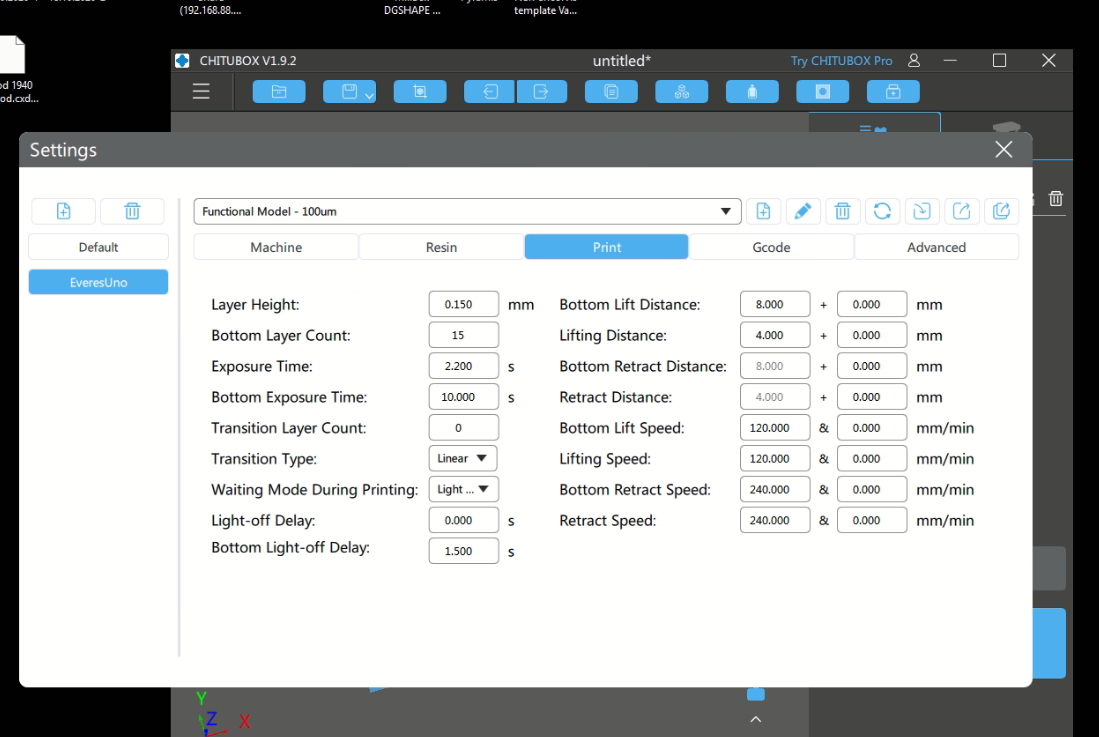Click the save floppy disk toolbar icon

pyautogui.click(x=348, y=92)
